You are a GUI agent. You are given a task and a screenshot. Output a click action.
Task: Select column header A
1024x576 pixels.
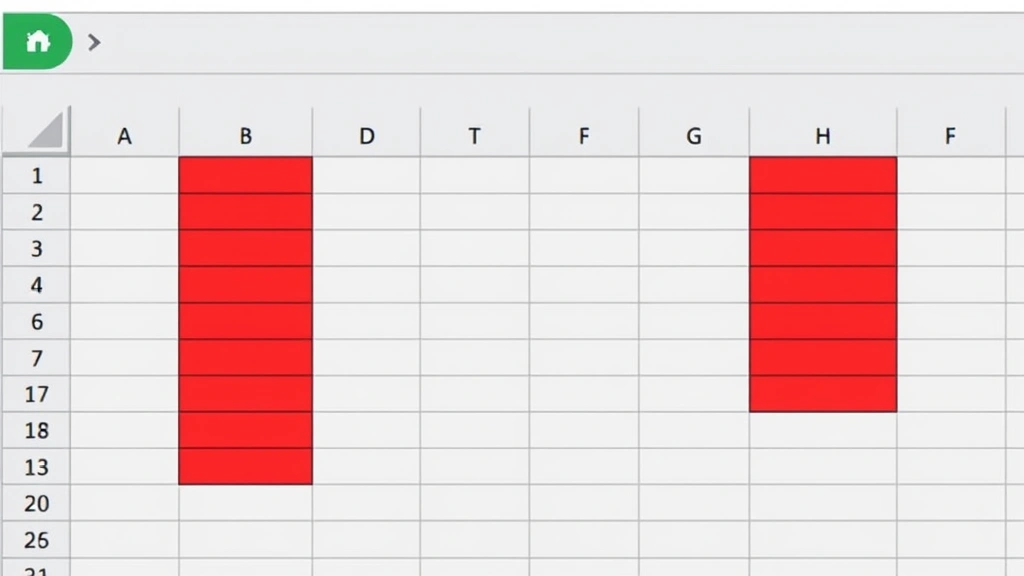click(x=124, y=135)
